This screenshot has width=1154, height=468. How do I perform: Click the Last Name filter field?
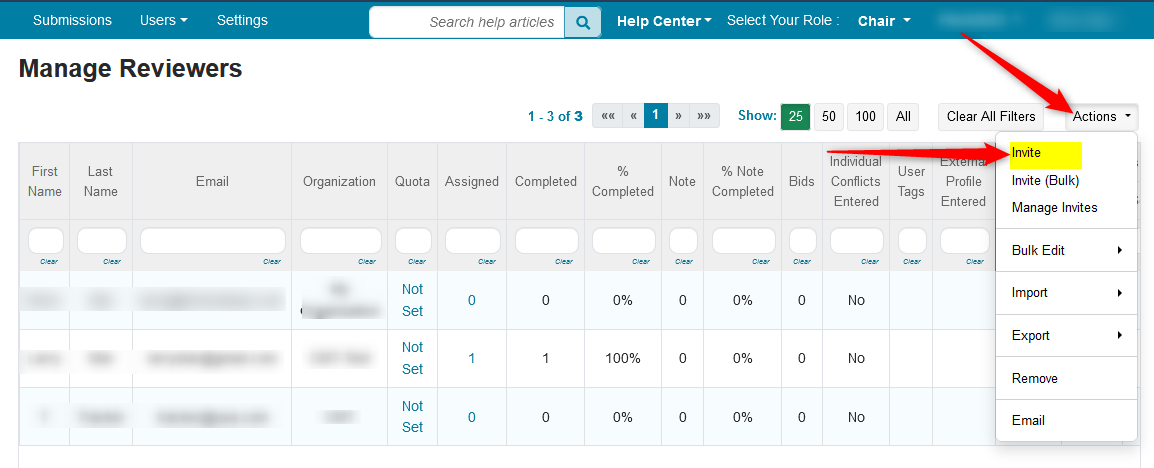102,241
